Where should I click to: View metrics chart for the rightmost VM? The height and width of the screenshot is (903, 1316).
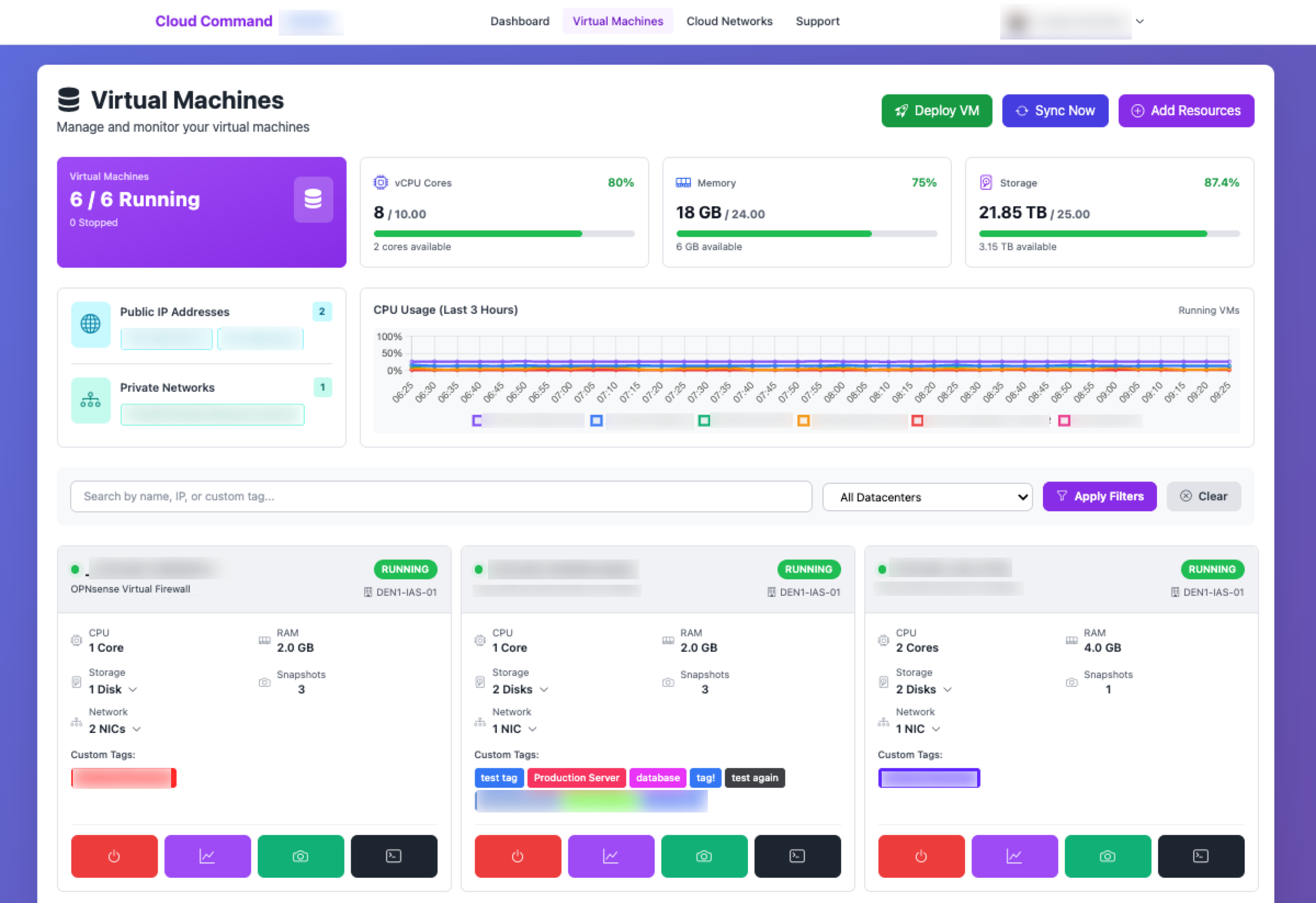click(x=1014, y=856)
